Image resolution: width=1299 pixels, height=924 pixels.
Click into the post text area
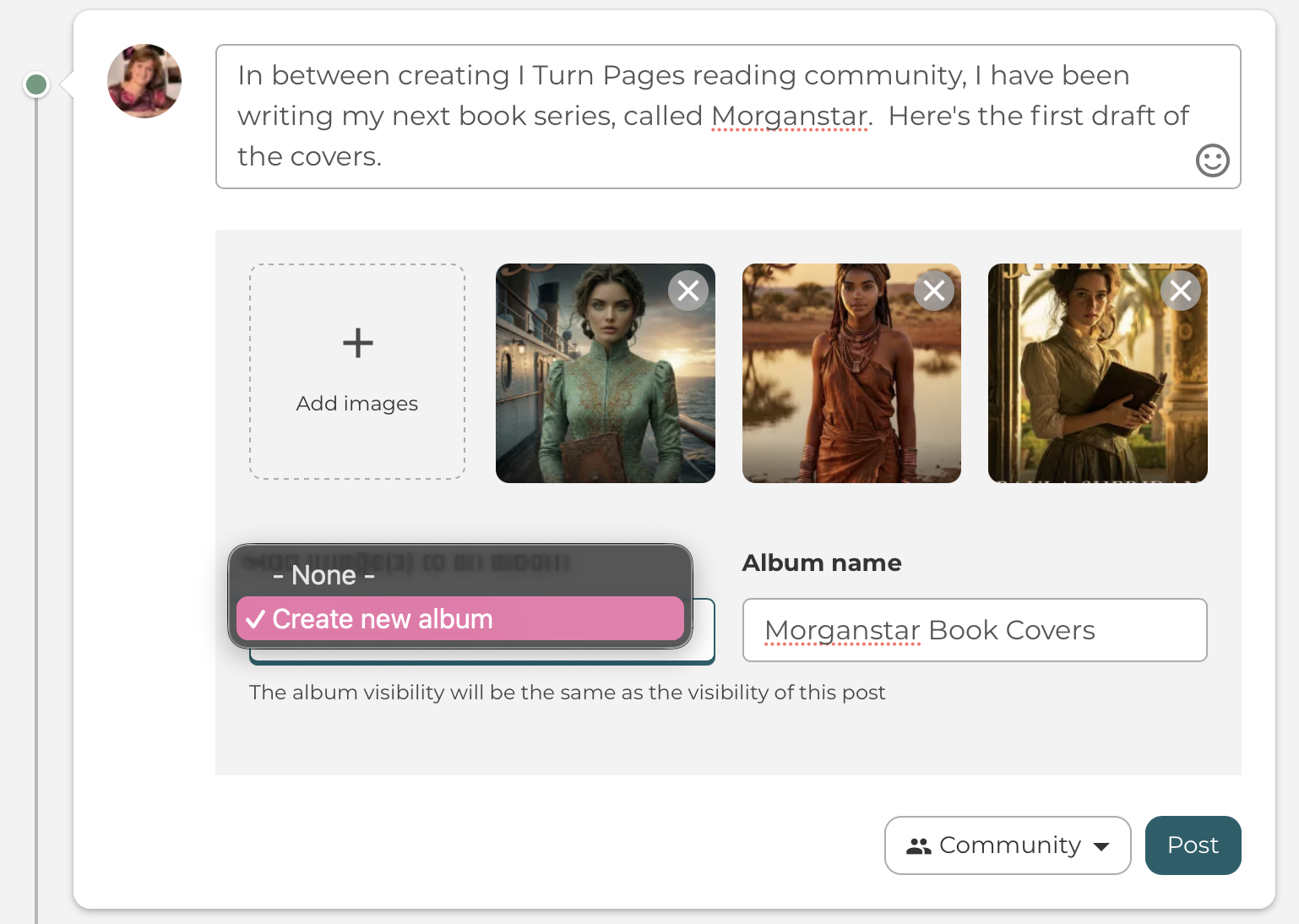pos(728,117)
